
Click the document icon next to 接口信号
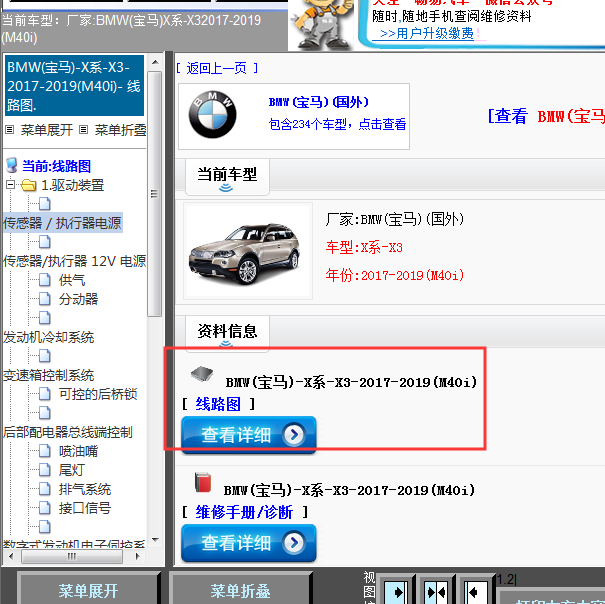click(45, 508)
